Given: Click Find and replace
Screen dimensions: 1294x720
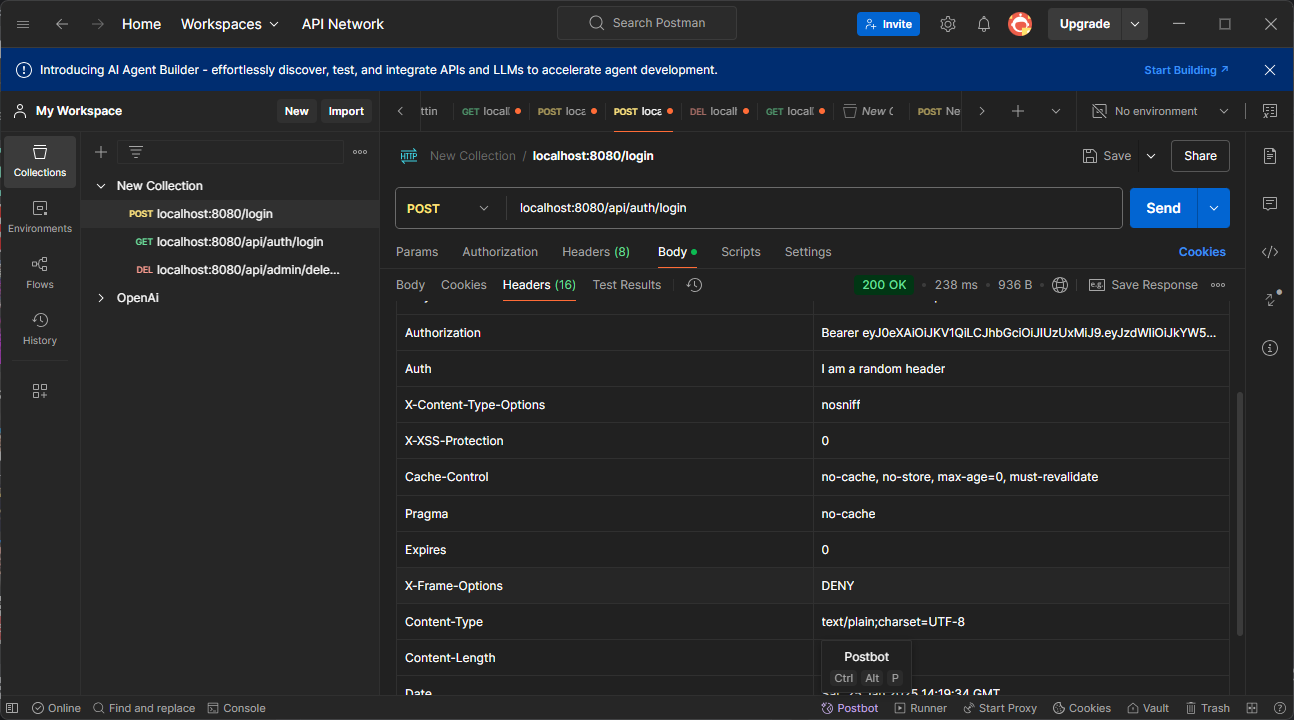Looking at the screenshot, I should (144, 708).
